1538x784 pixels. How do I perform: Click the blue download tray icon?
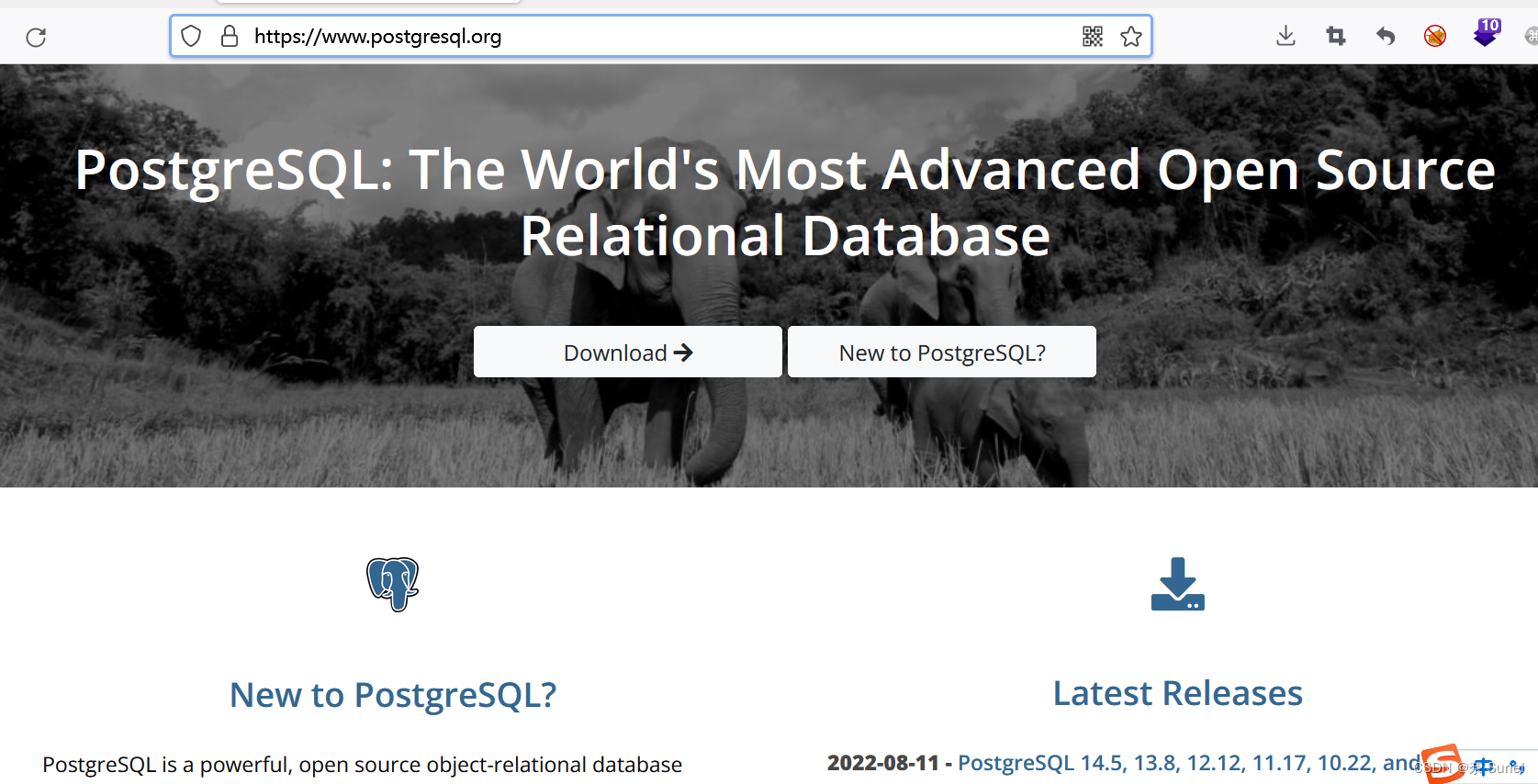pos(1178,584)
